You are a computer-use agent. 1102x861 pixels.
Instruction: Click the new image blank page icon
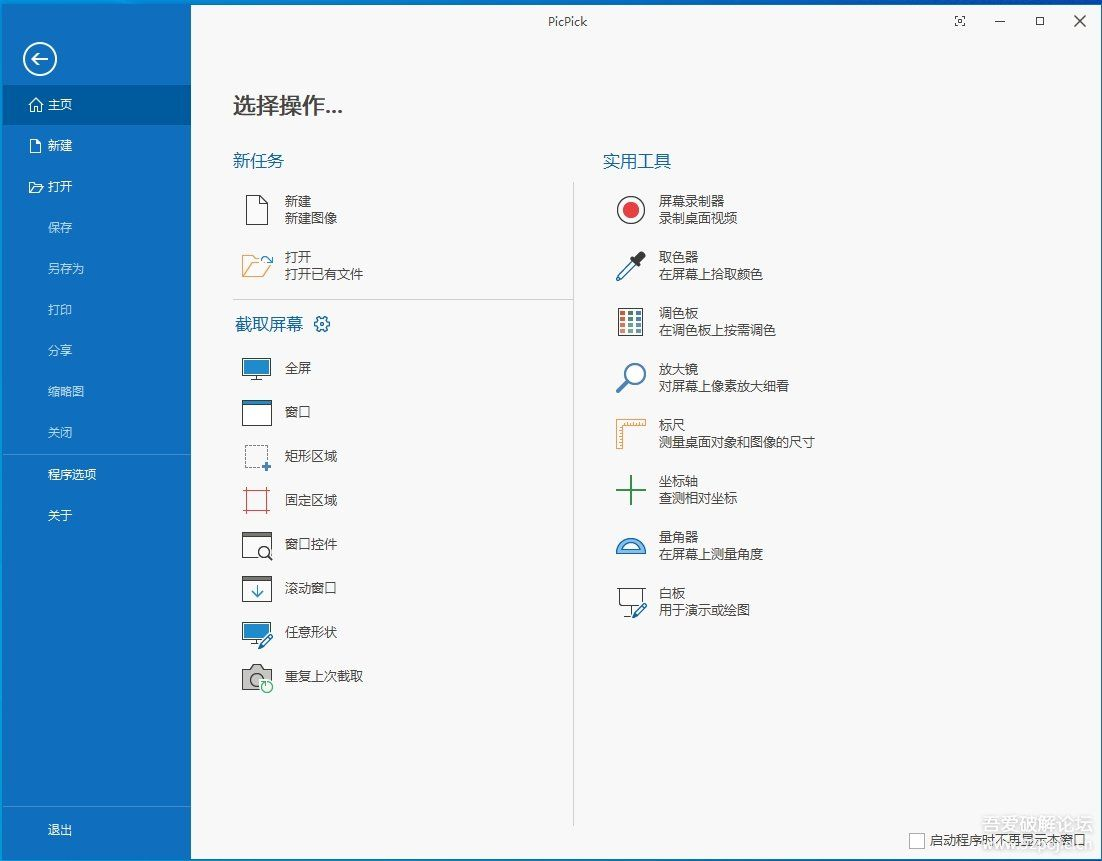[x=257, y=209]
